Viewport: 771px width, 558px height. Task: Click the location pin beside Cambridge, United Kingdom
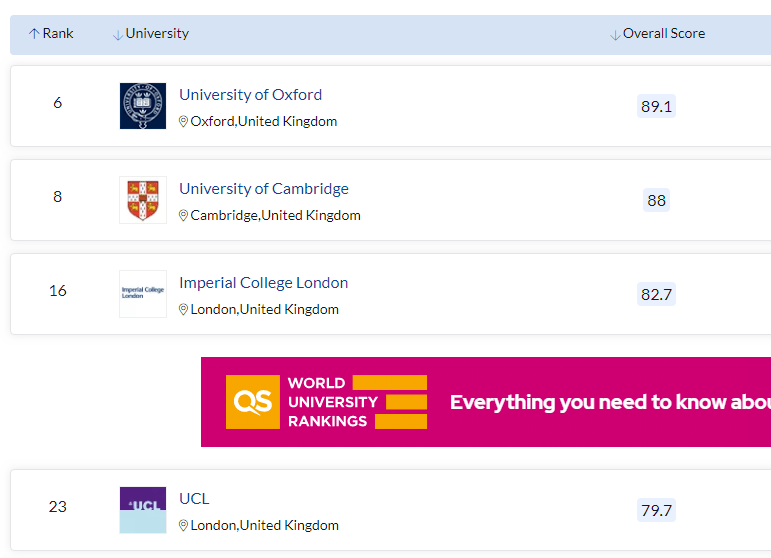tap(183, 215)
